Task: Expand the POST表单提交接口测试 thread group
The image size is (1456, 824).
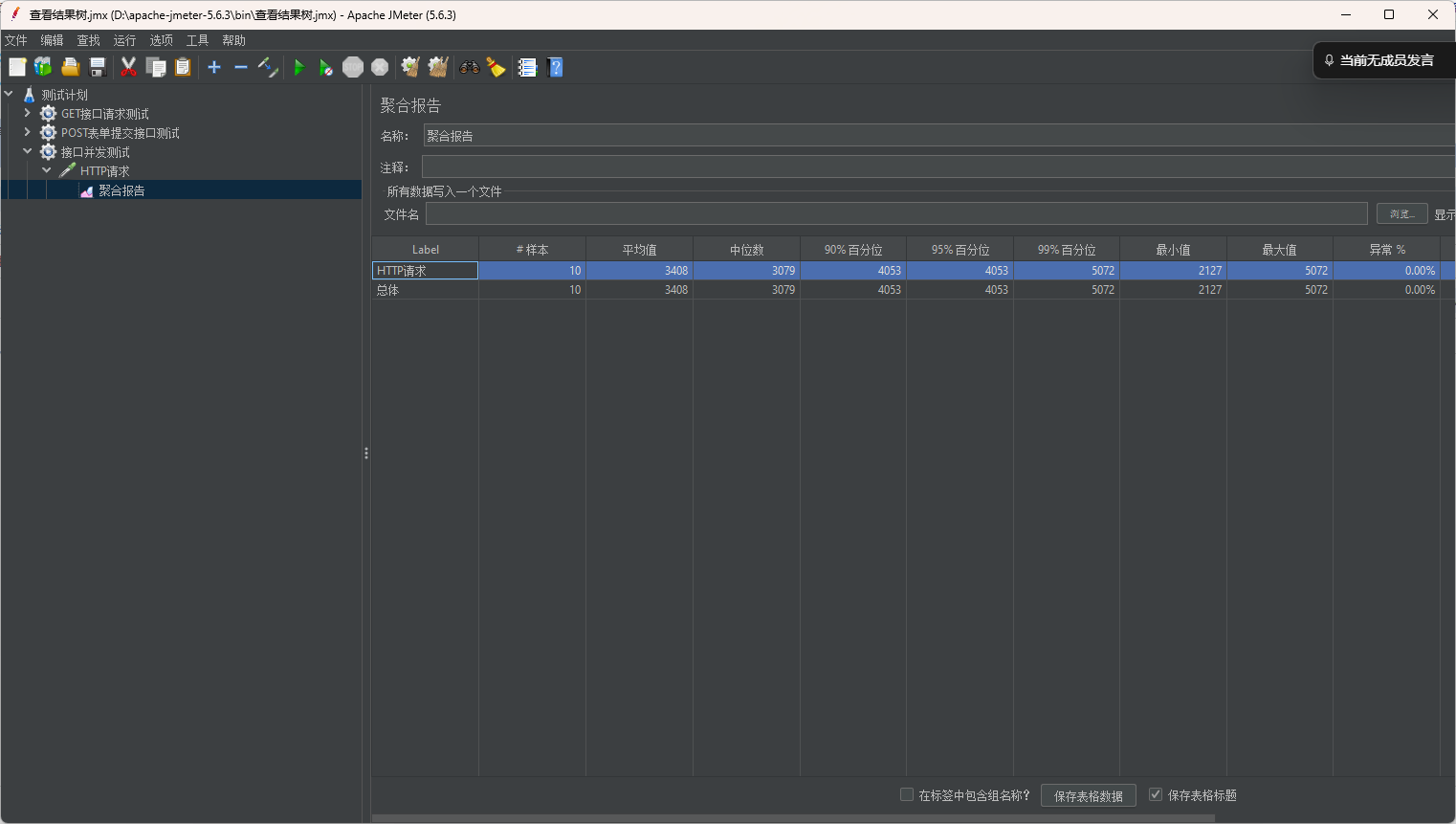Action: 27,132
